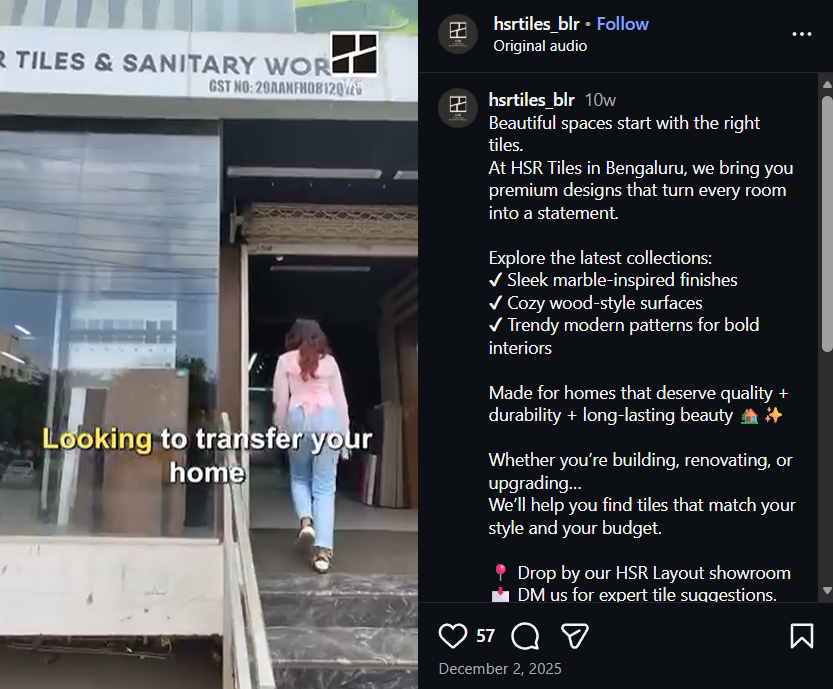This screenshot has height=689, width=833.
Task: Open comments using the speech bubble icon
Action: [525, 635]
